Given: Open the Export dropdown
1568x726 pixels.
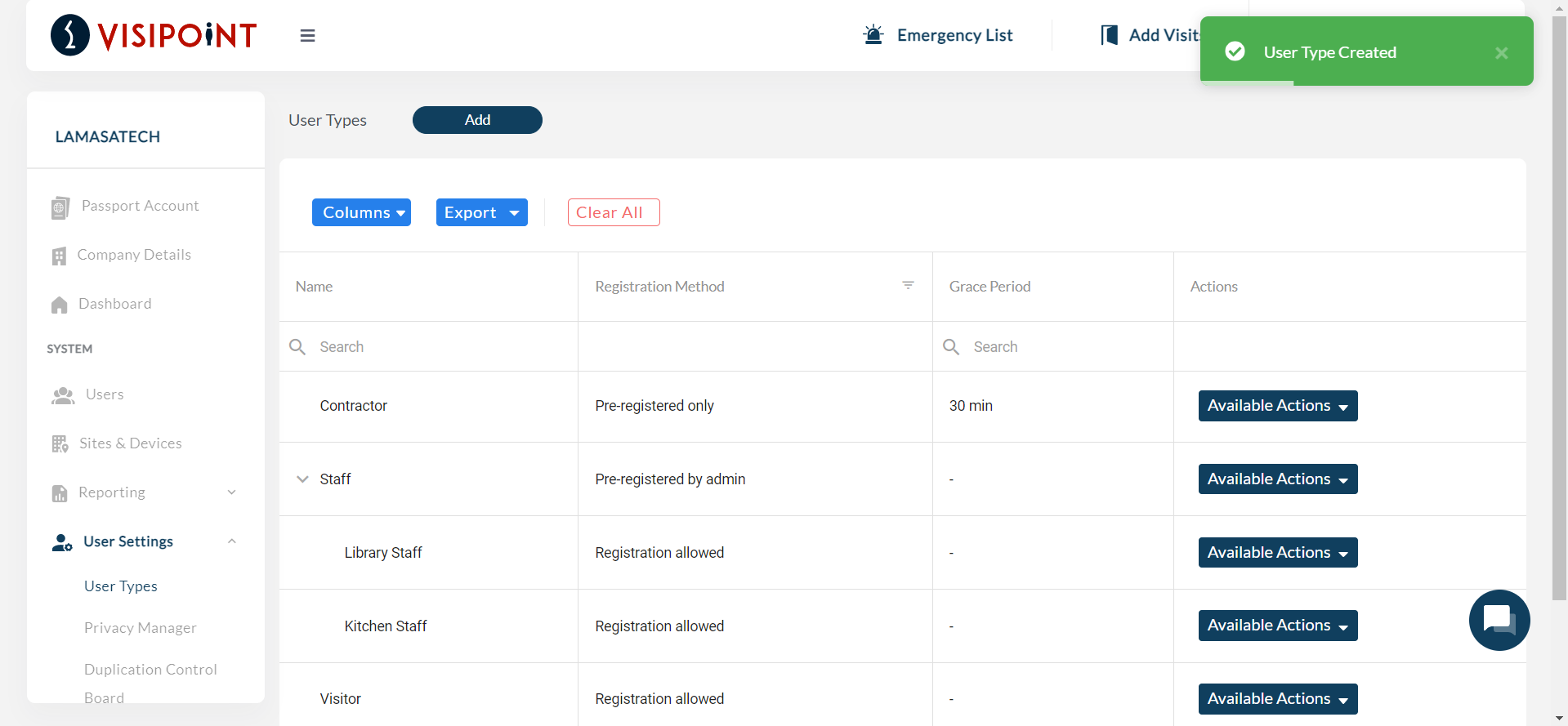Looking at the screenshot, I should [x=481, y=212].
